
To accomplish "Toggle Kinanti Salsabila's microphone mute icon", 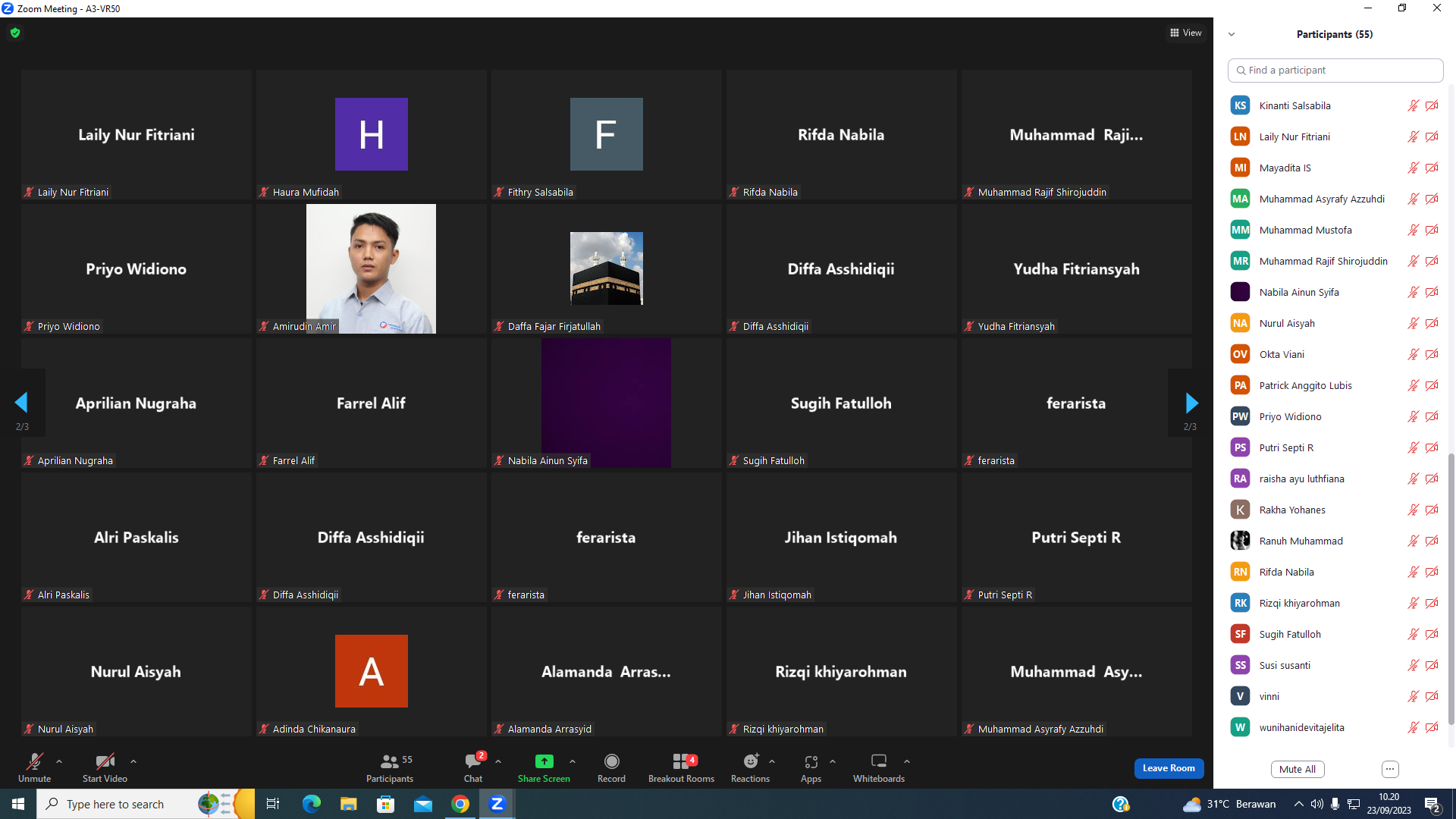I will 1414,105.
